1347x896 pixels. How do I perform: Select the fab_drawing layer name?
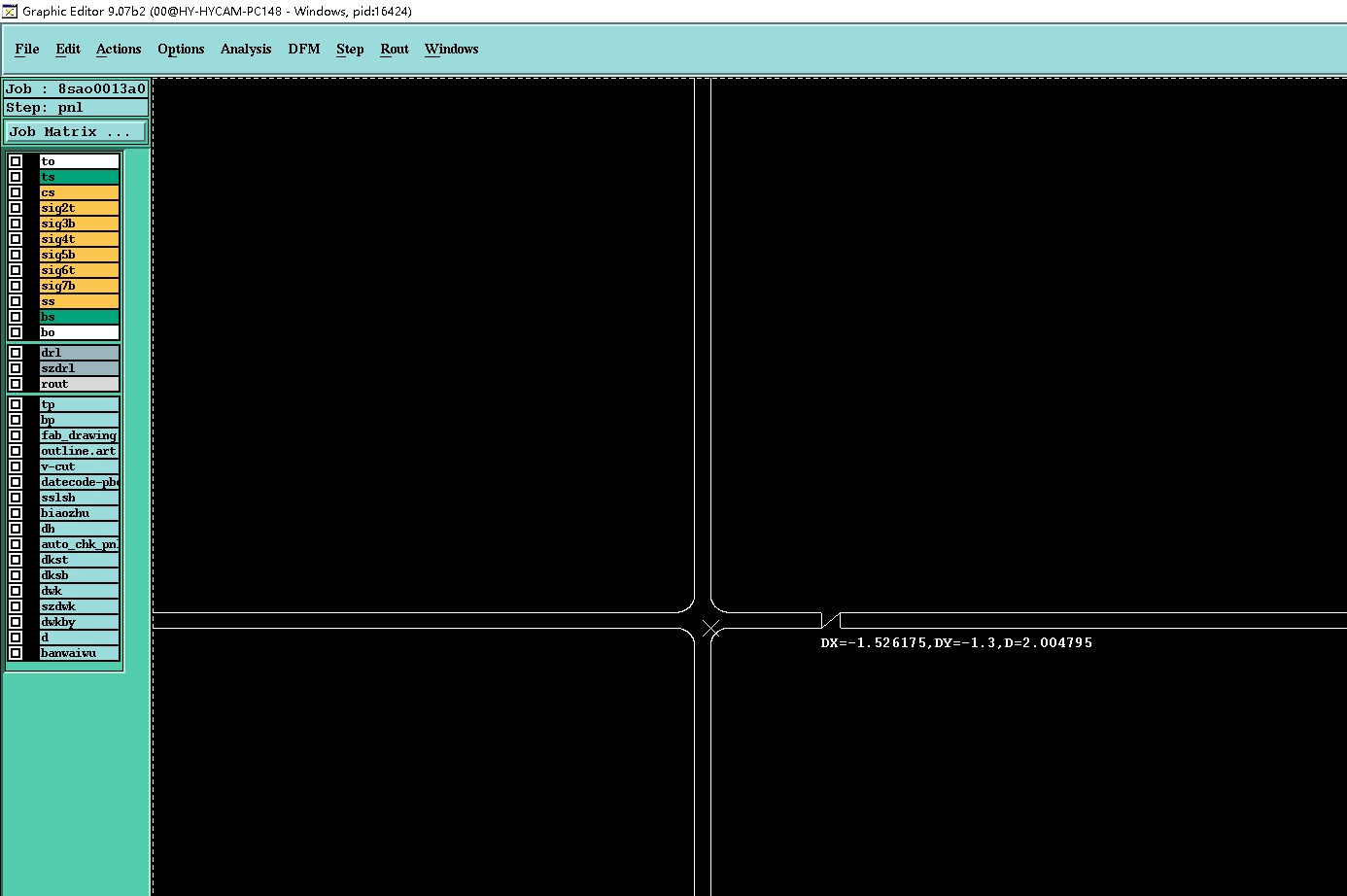tap(79, 435)
